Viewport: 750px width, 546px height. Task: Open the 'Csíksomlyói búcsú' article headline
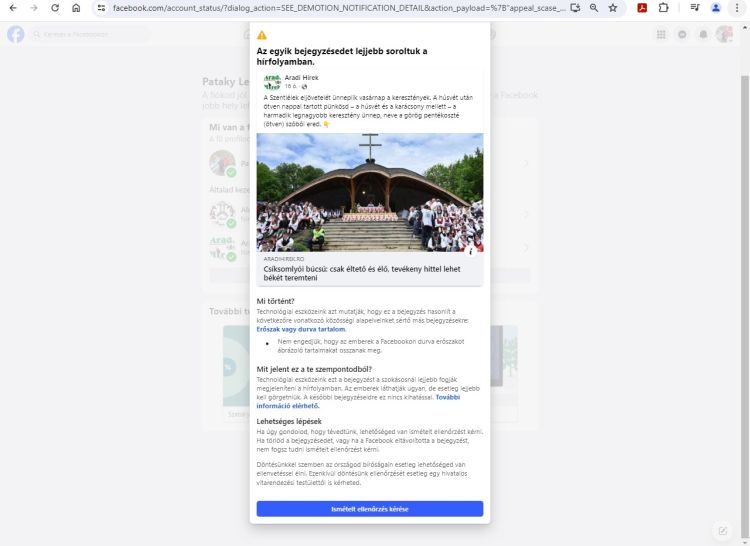(x=362, y=273)
